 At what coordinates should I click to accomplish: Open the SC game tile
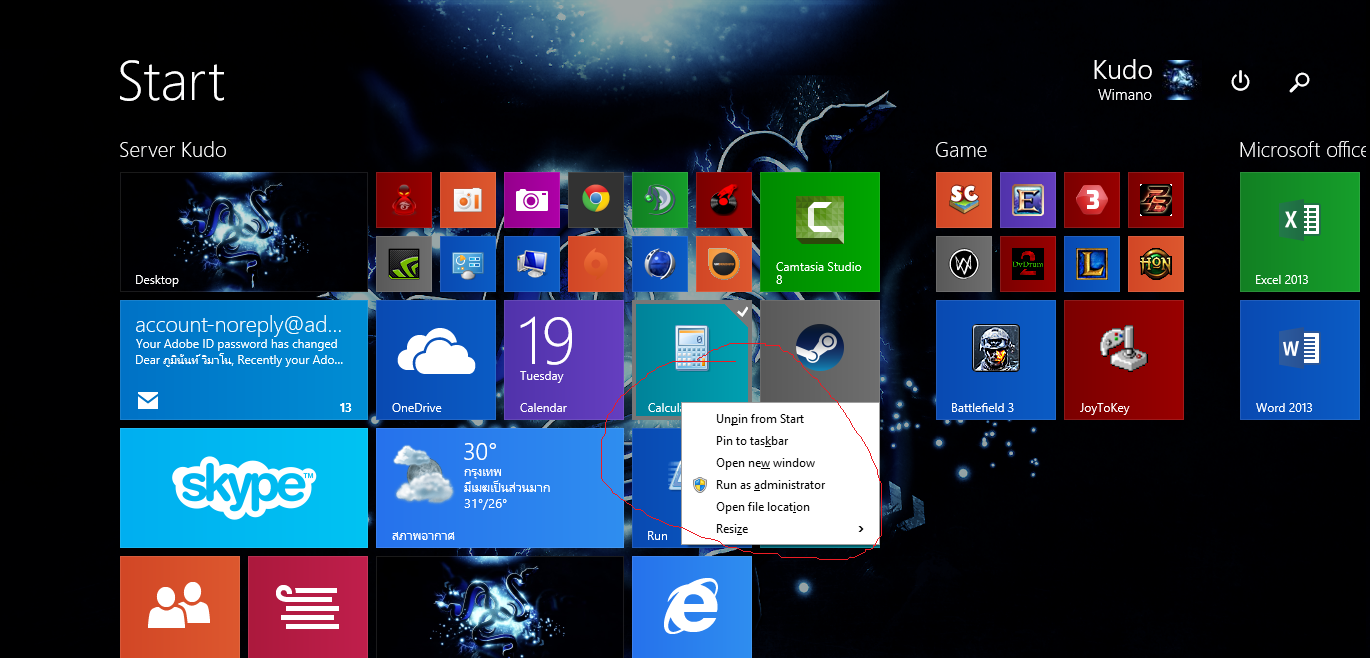pyautogui.click(x=964, y=200)
